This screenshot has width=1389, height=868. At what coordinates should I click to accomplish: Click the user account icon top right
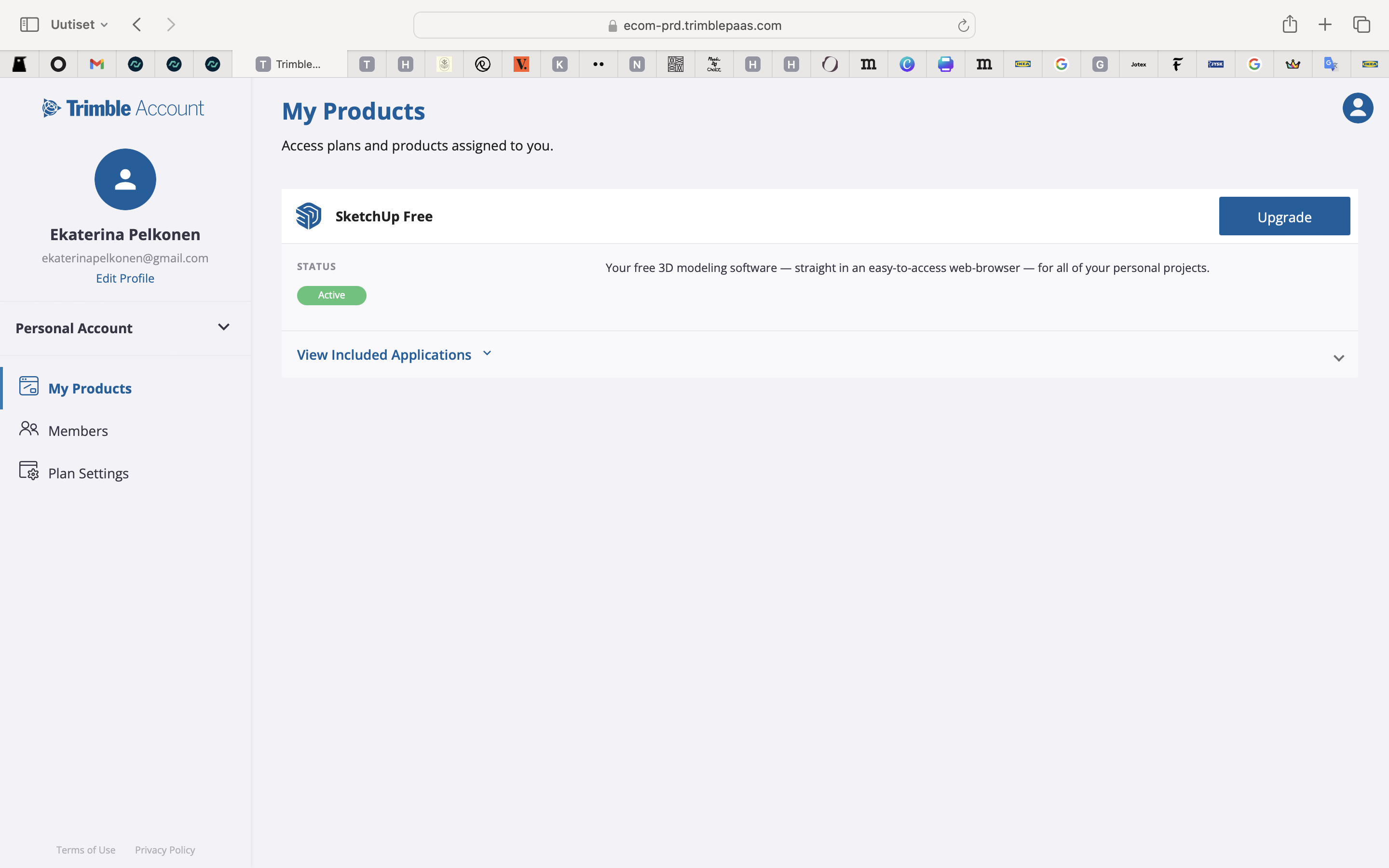(1358, 108)
